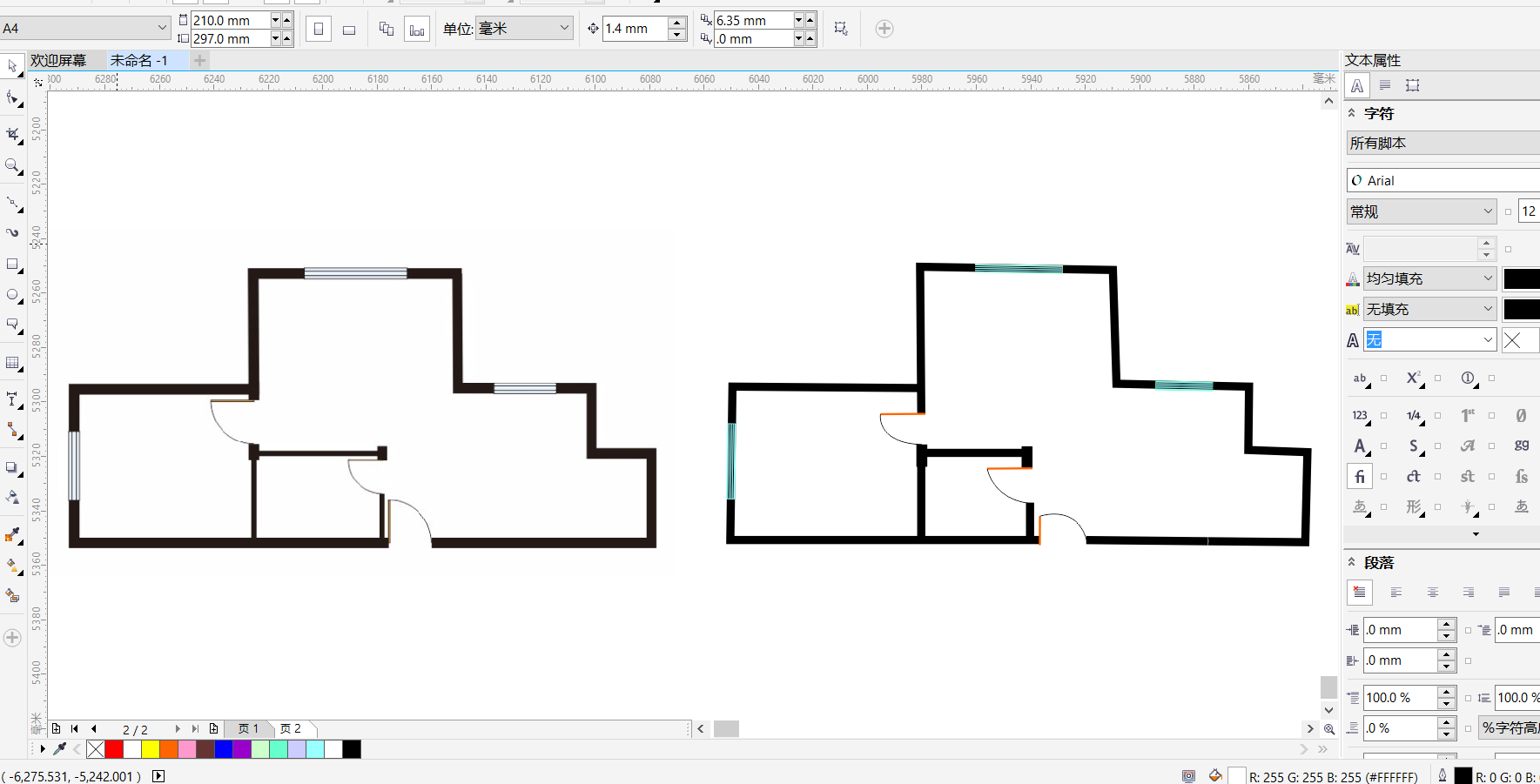The width and height of the screenshot is (1540, 784).
Task: Select the Ellipse tool
Action: 12,295
